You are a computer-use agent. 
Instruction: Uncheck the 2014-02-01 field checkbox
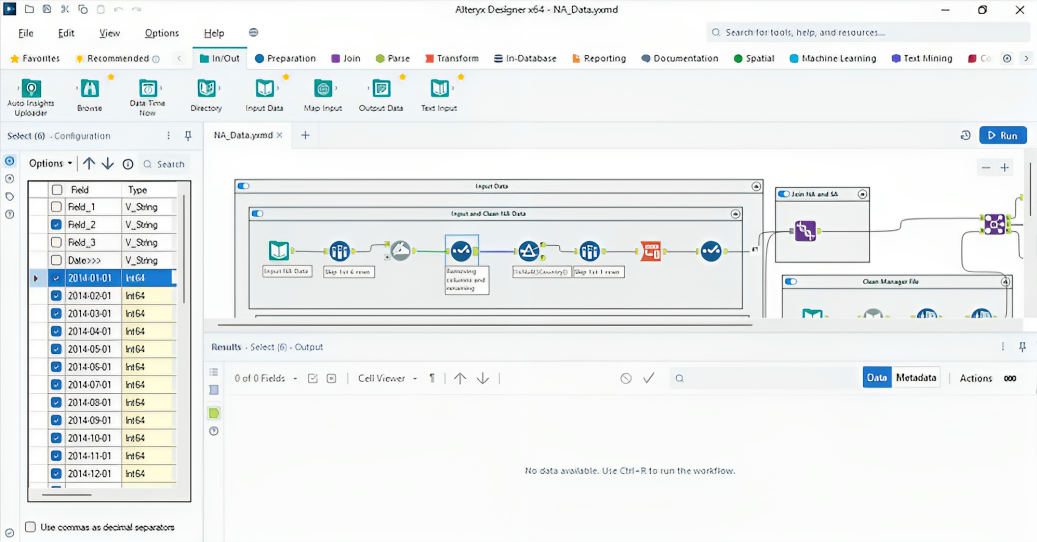(x=56, y=295)
